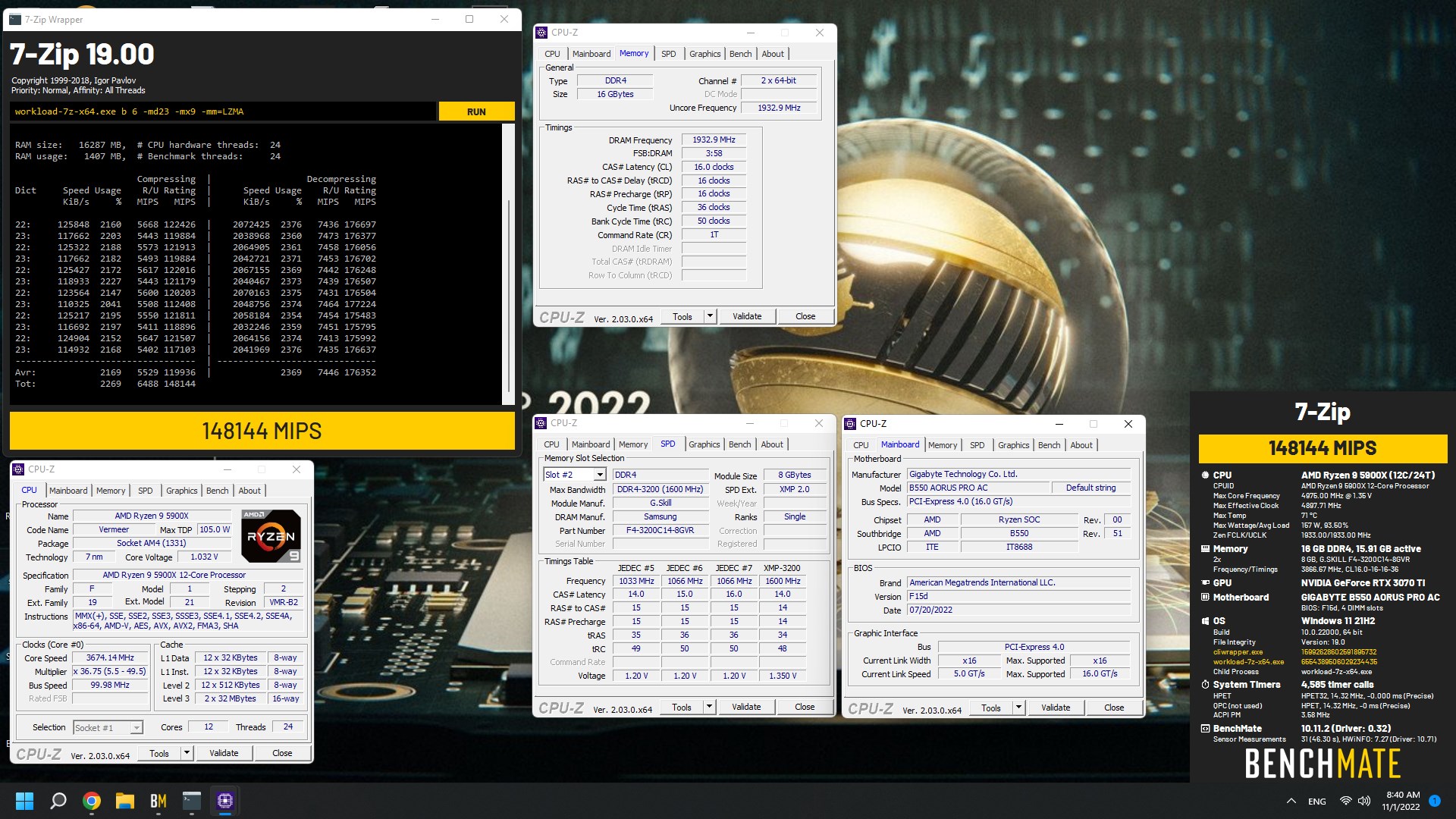Open CPU tab in Mainboard window
Image resolution: width=1456 pixels, height=819 pixels.
(x=861, y=445)
